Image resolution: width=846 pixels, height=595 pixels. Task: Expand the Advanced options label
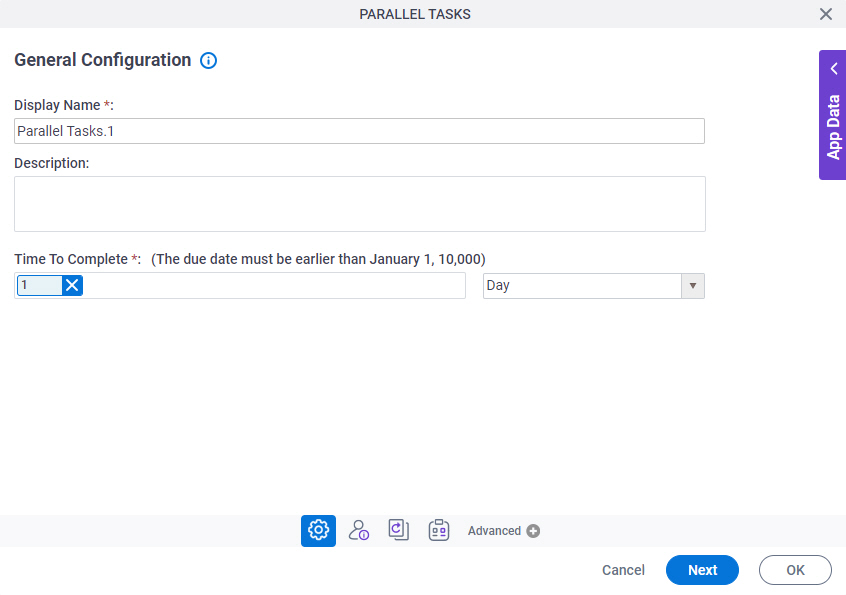[494, 531]
